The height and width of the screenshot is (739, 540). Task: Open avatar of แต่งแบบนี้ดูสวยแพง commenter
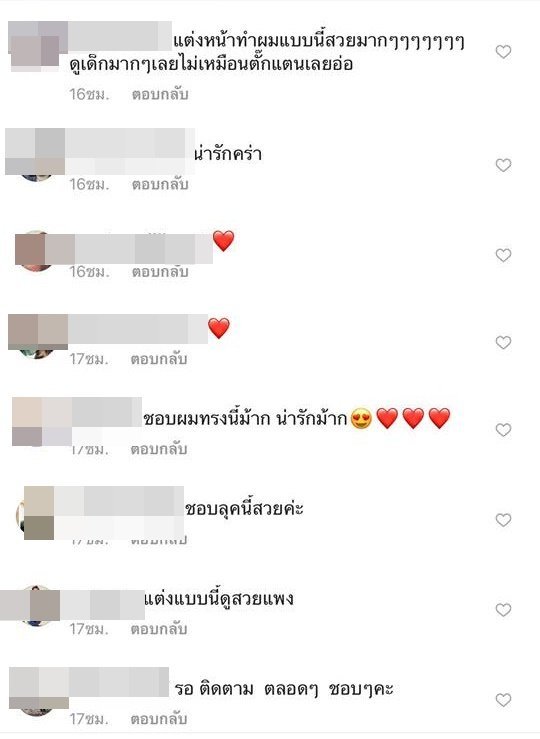(x=37, y=606)
